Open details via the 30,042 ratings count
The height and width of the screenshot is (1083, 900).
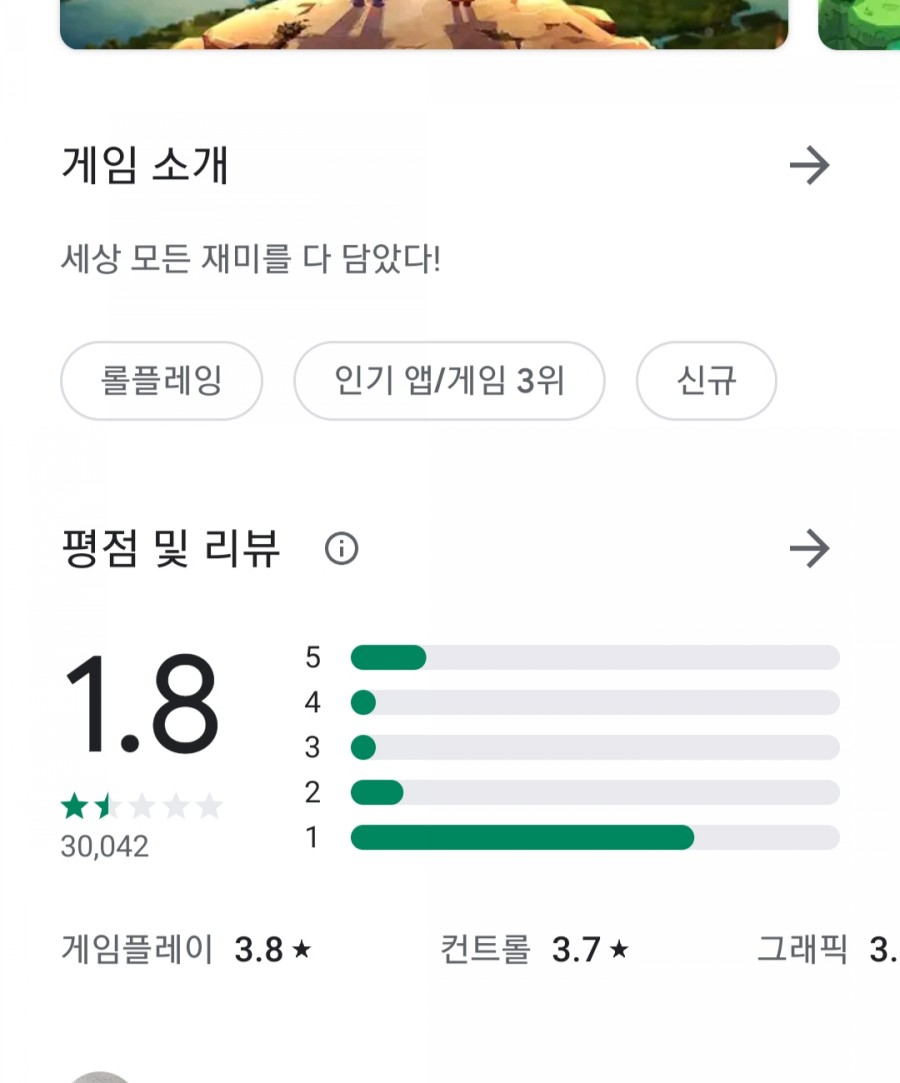(105, 847)
